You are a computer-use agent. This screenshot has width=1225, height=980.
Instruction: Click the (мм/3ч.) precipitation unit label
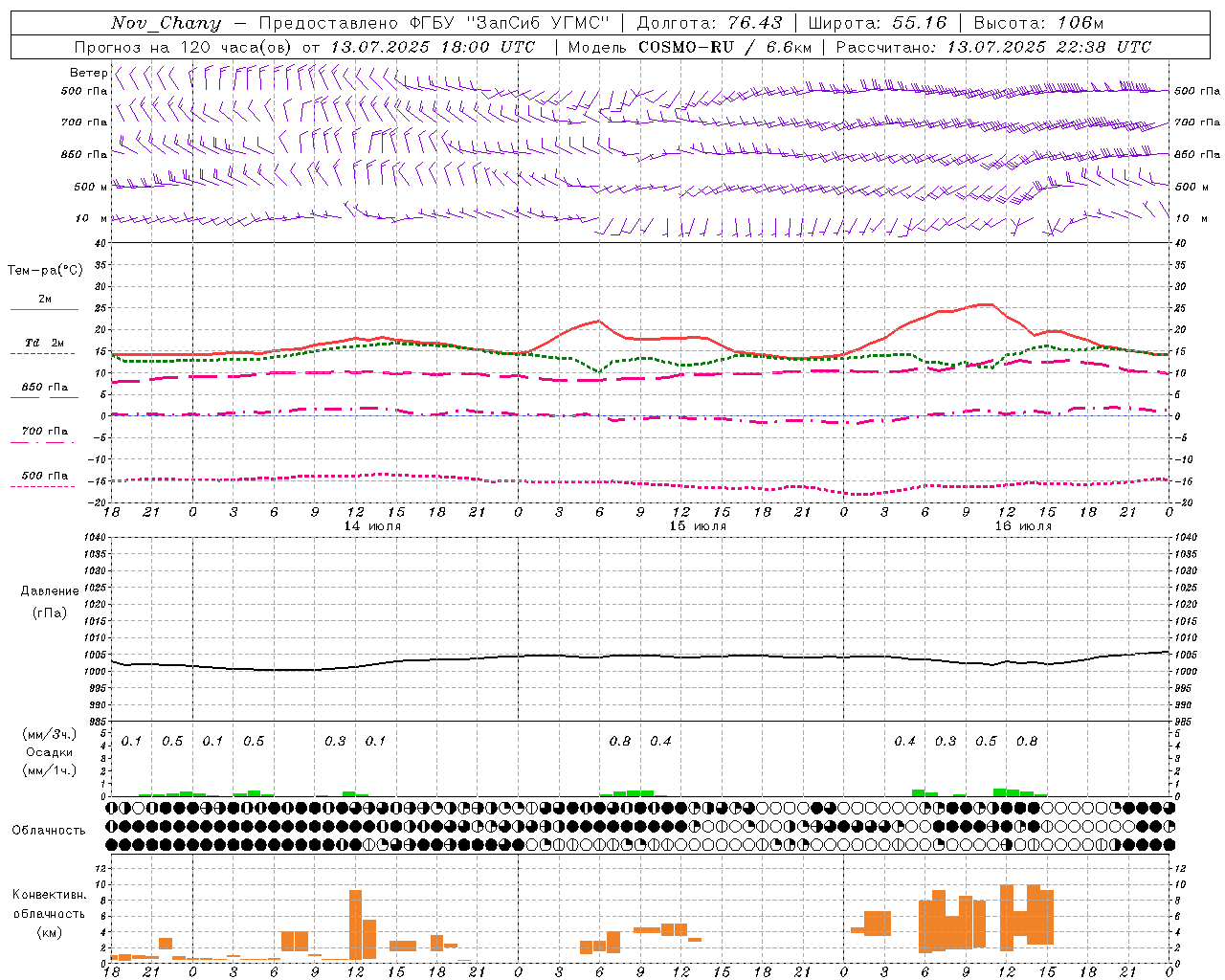(x=50, y=734)
